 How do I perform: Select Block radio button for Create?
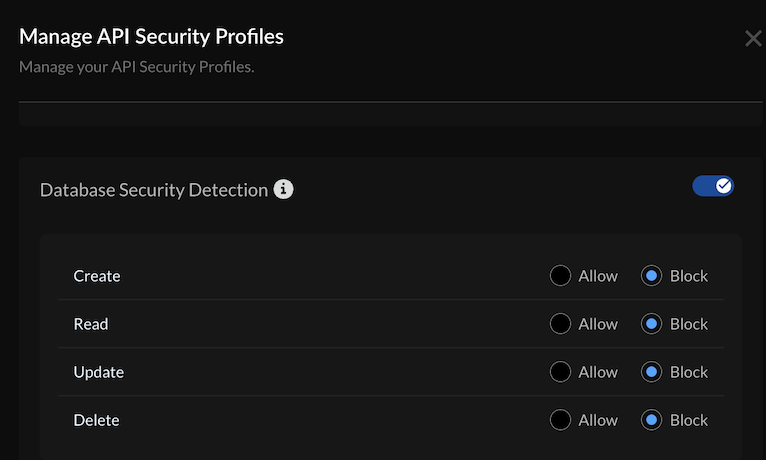point(652,276)
